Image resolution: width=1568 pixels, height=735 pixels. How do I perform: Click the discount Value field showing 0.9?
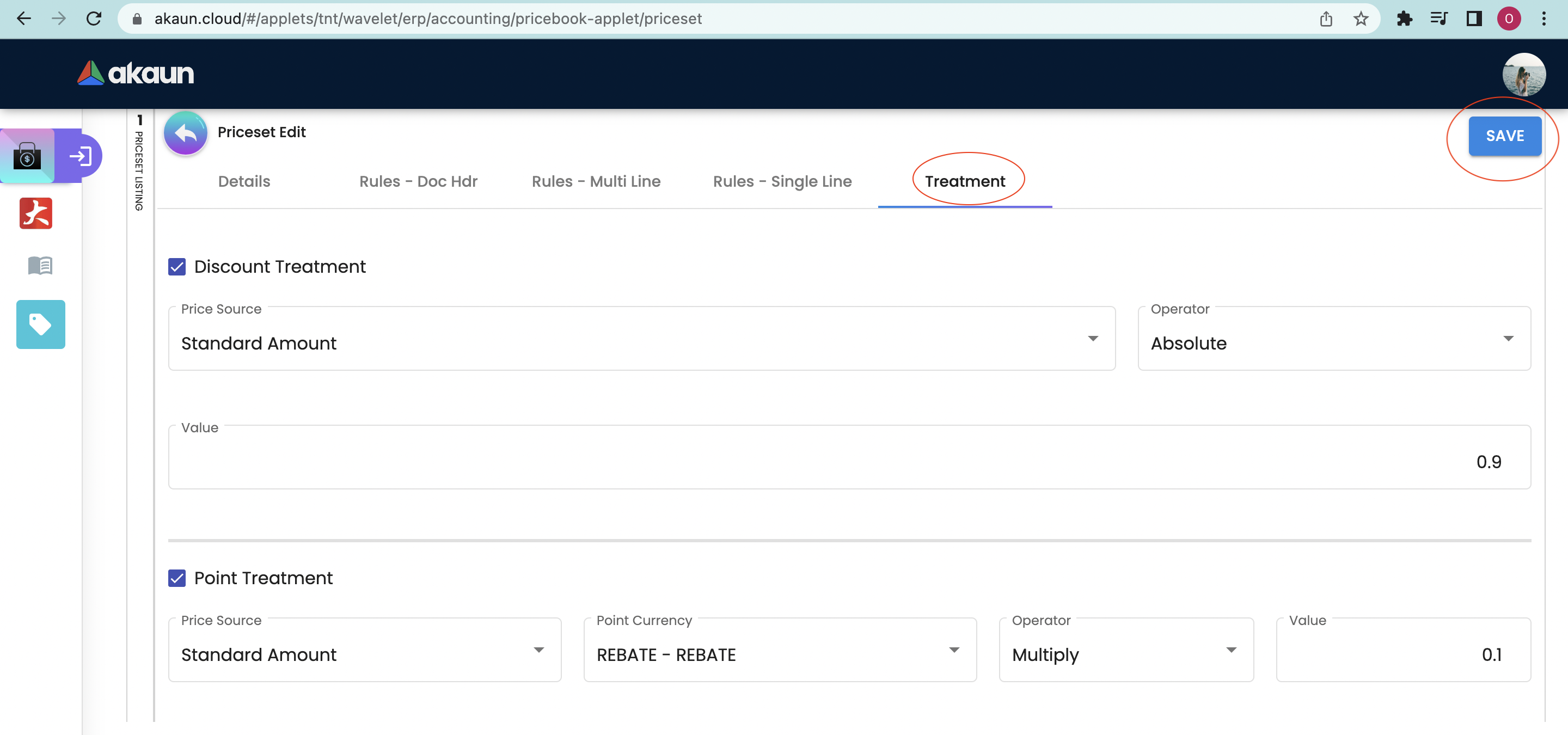click(849, 462)
